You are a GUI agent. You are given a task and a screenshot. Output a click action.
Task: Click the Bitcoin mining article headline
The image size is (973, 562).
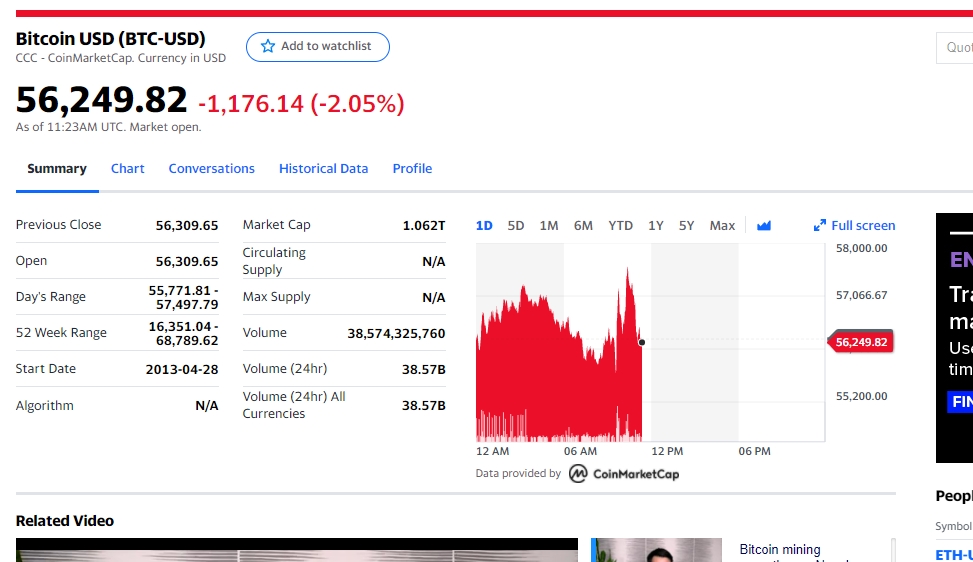(x=780, y=550)
